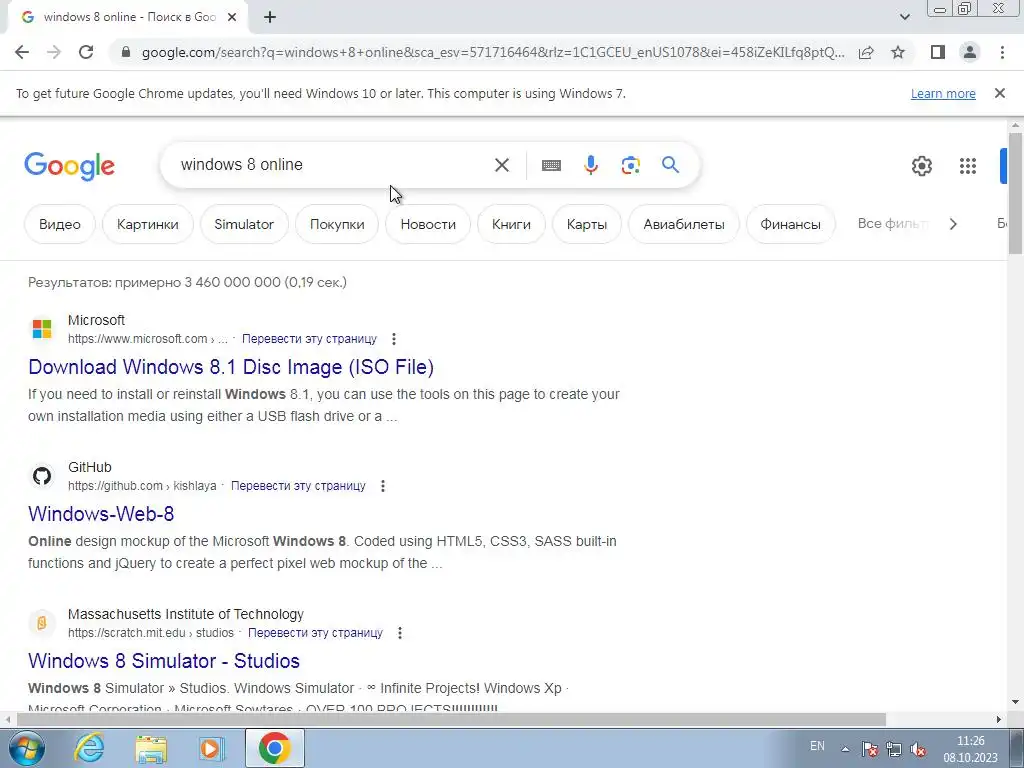This screenshot has width=1024, height=768.
Task: Search by image using Google Lens
Action: pyautogui.click(x=630, y=165)
